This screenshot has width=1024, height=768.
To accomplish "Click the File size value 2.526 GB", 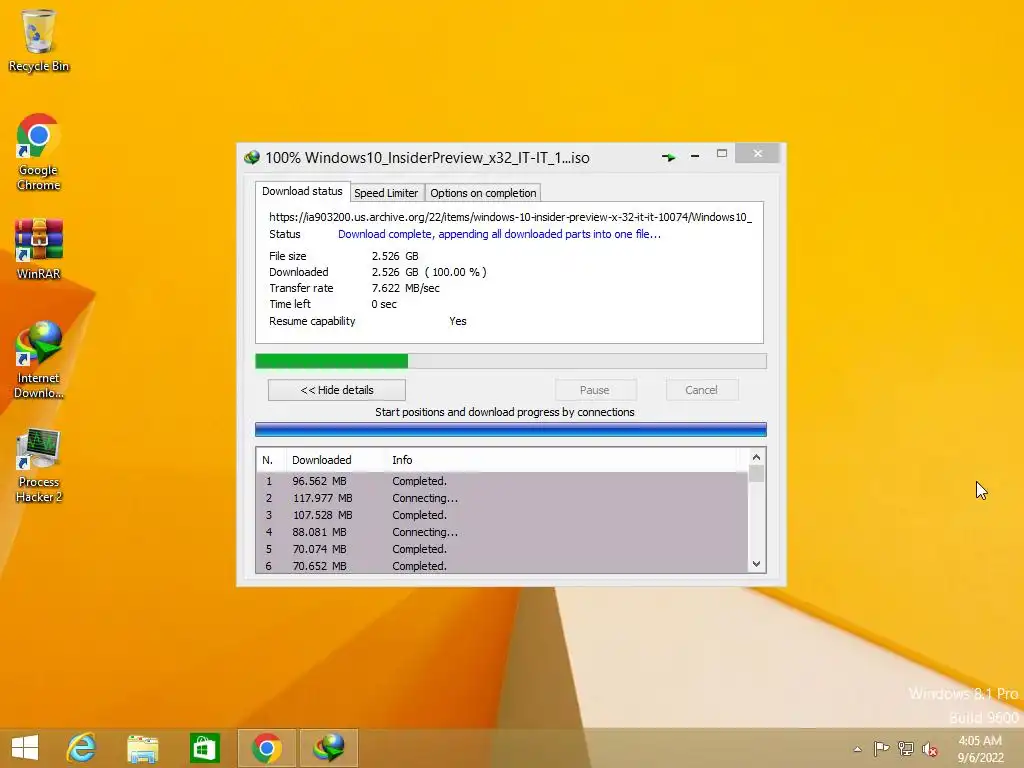I will 395,256.
